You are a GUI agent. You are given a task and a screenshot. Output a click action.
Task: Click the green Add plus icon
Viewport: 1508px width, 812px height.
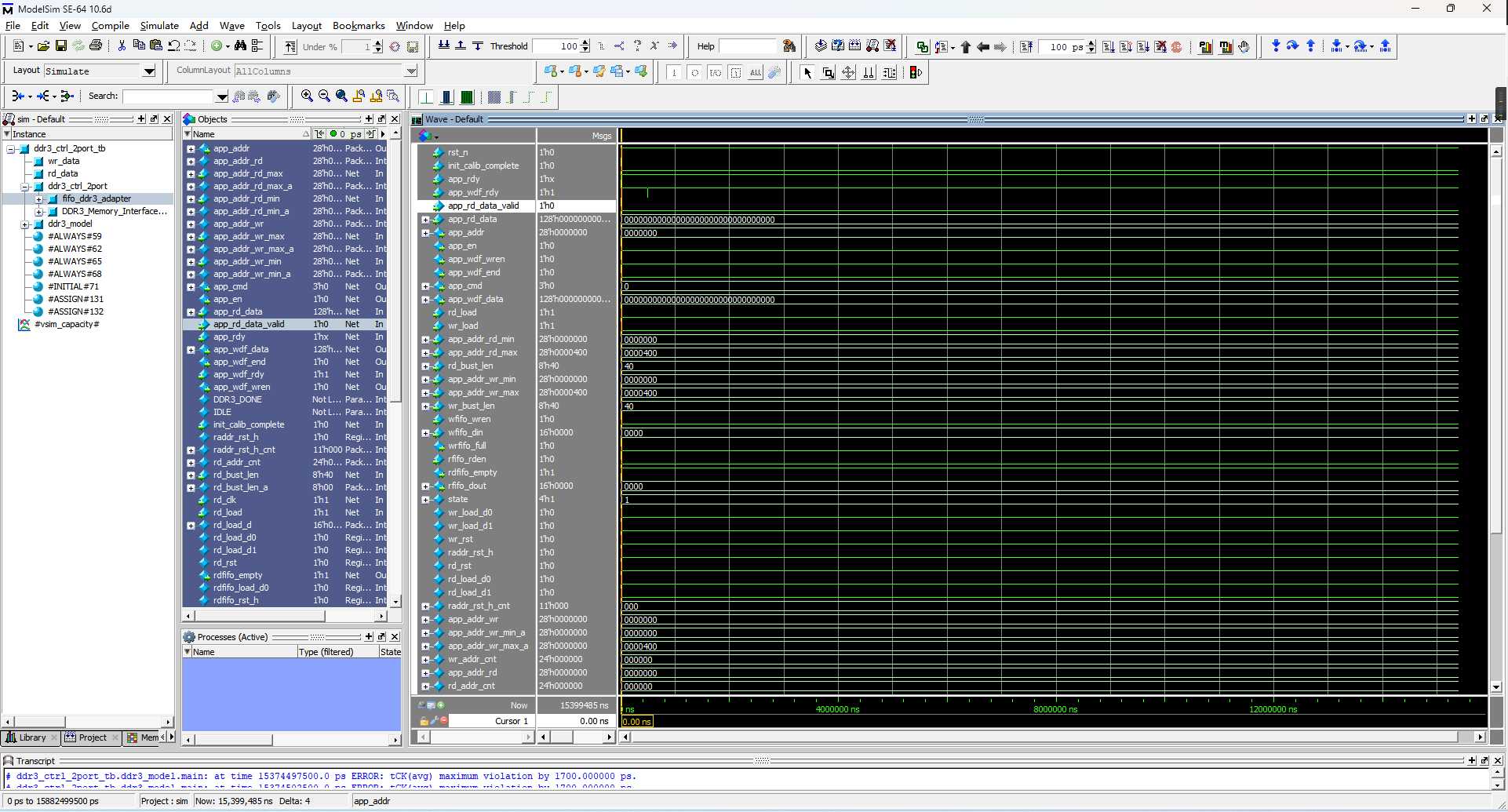tap(217, 46)
